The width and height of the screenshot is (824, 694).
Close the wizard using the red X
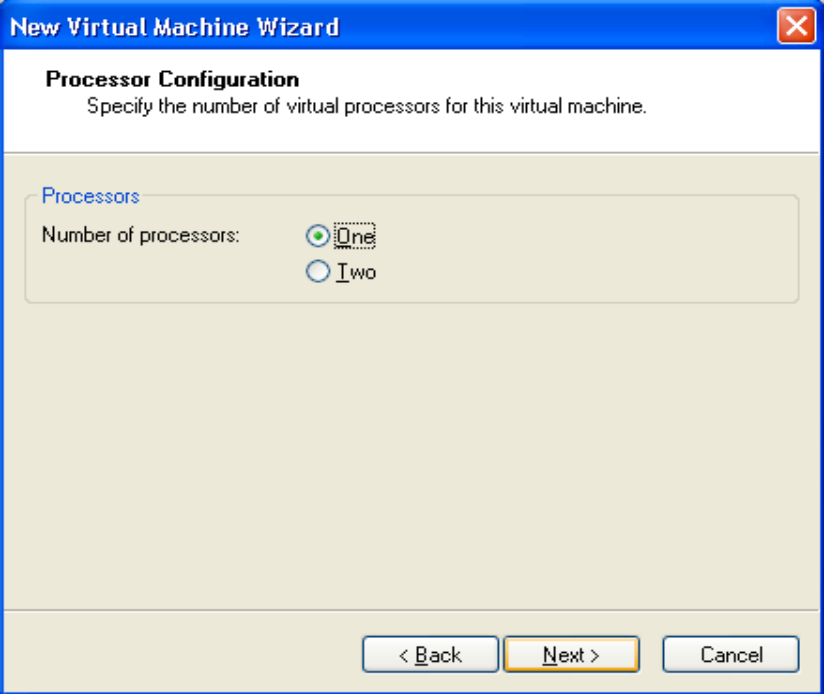(x=796, y=26)
